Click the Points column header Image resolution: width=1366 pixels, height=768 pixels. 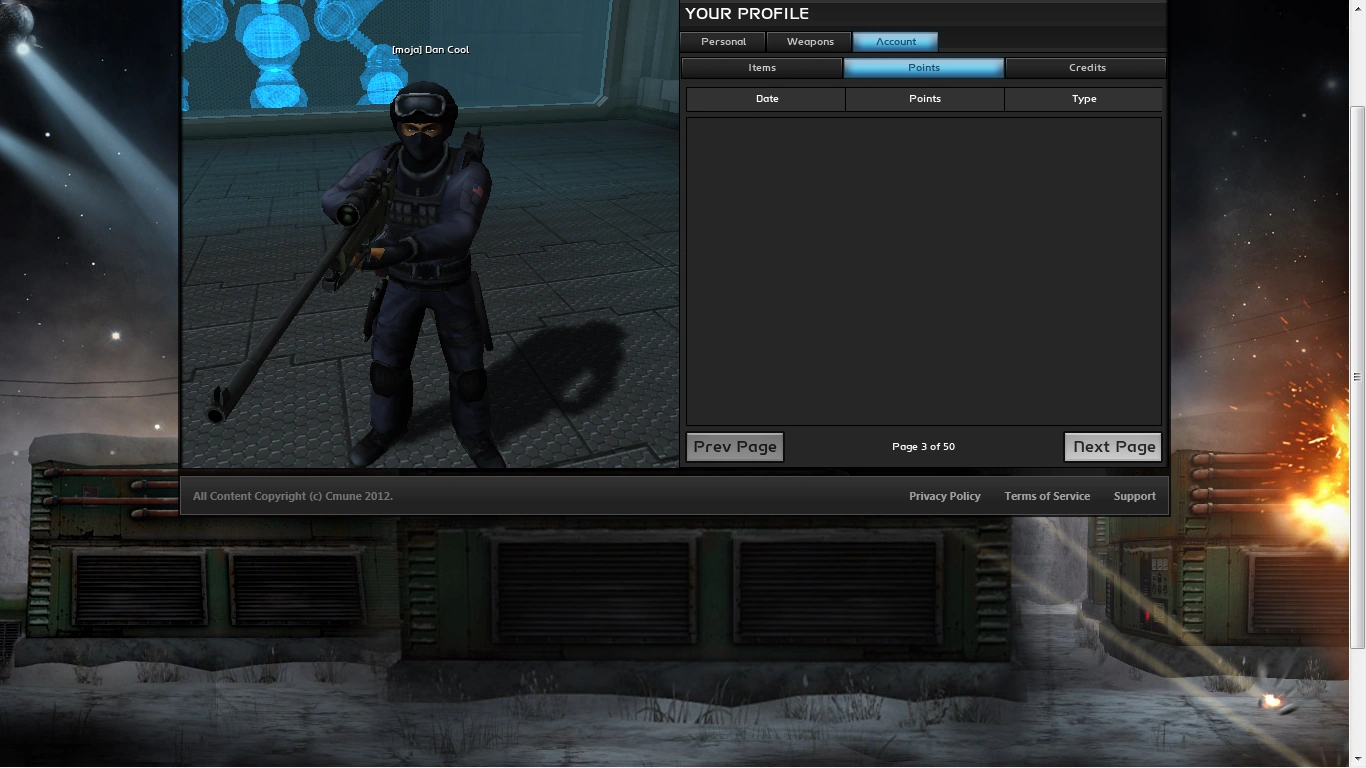tap(925, 99)
